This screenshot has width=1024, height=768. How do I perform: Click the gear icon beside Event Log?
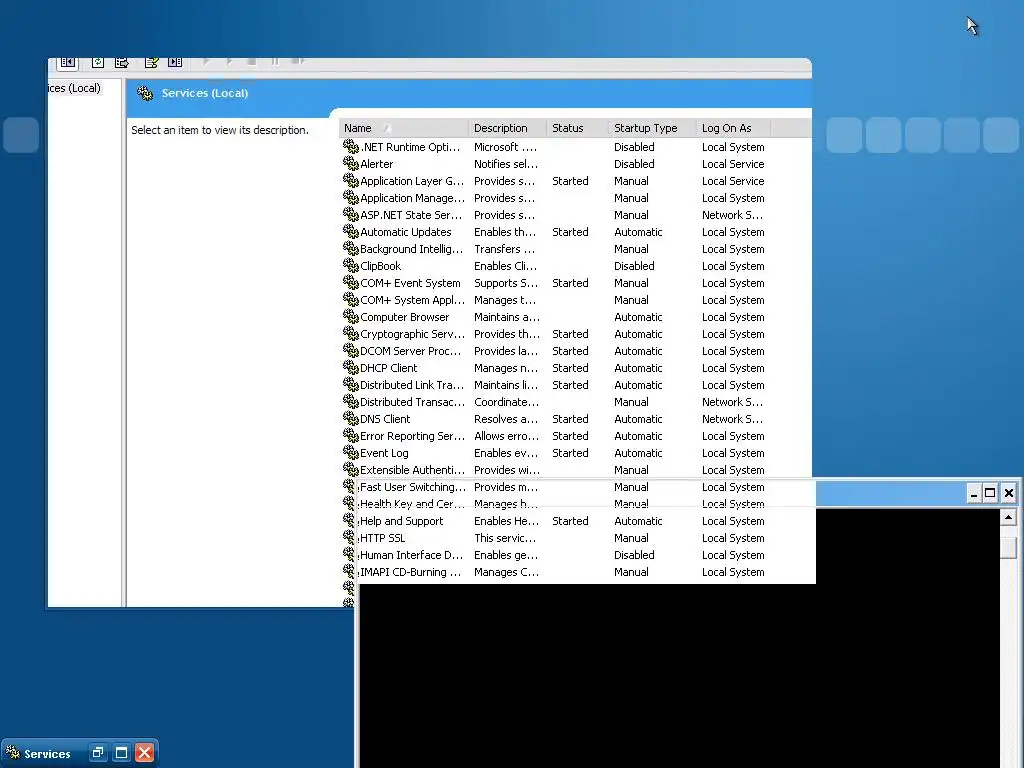(351, 453)
